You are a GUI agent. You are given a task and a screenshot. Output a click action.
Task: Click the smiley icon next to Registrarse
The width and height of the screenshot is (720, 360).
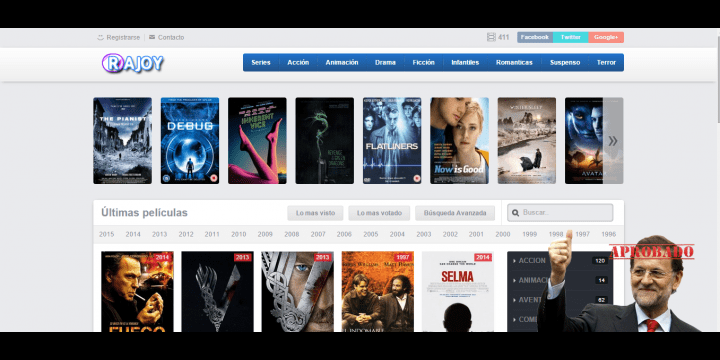coord(101,38)
